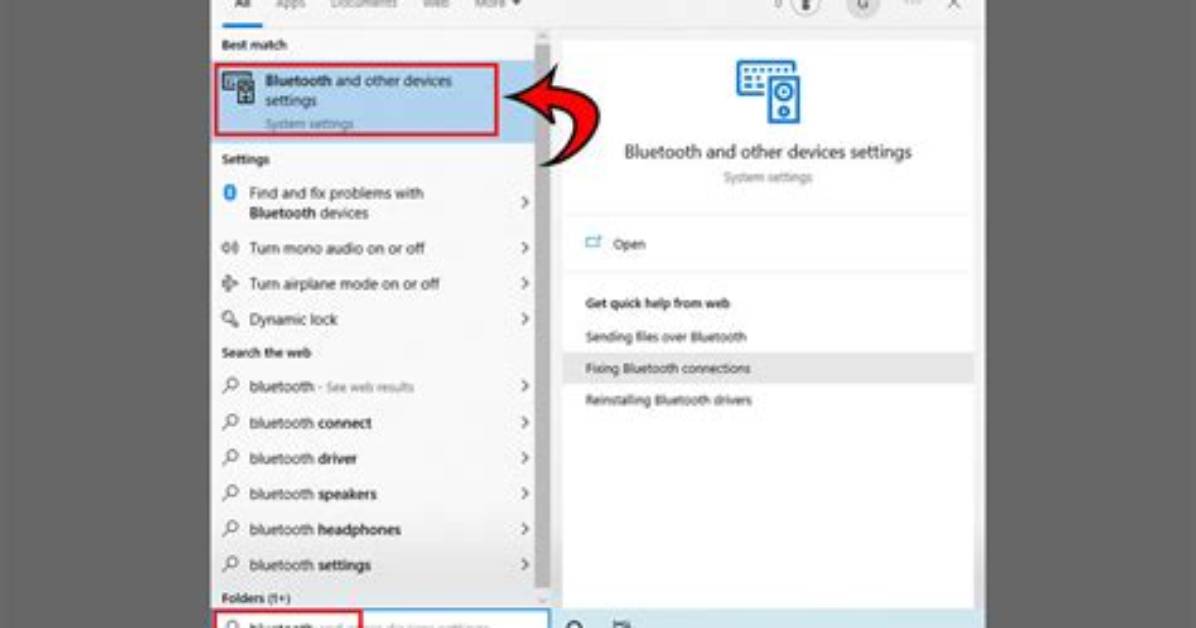
Task: Open Reinstalling Bluetooth drivers help link
Action: [x=668, y=400]
